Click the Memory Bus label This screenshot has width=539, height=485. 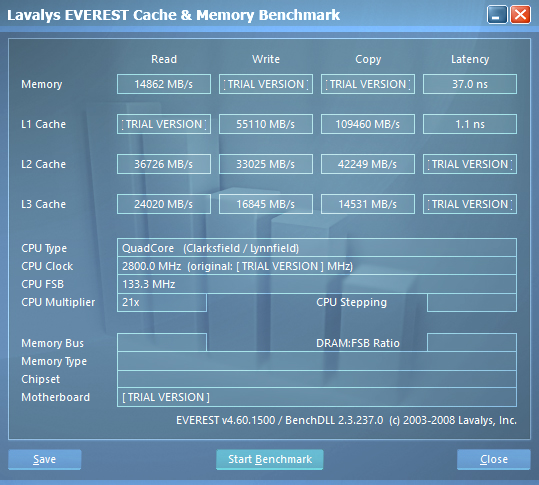[x=52, y=343]
